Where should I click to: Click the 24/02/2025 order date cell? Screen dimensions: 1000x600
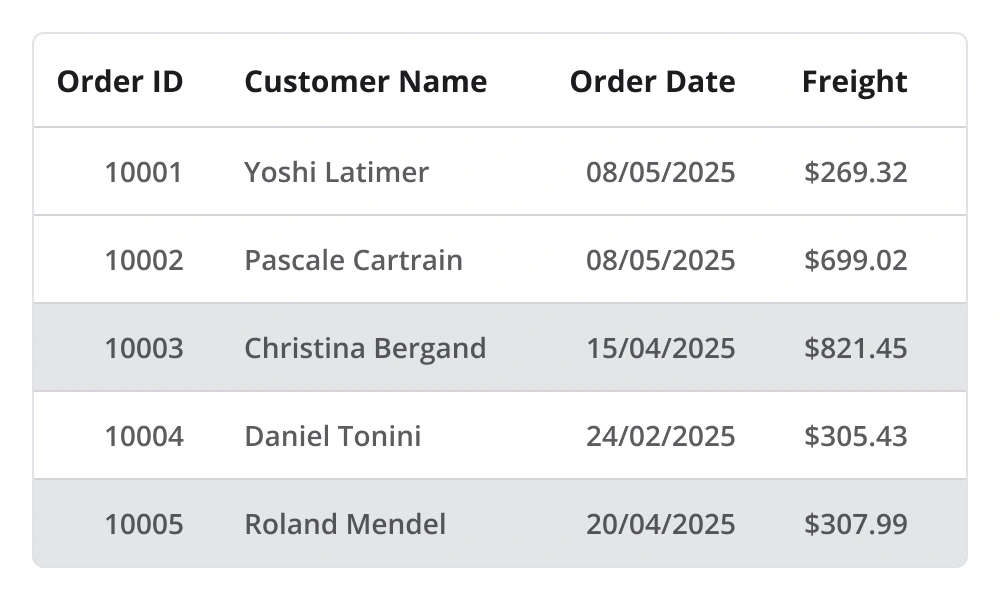(660, 436)
